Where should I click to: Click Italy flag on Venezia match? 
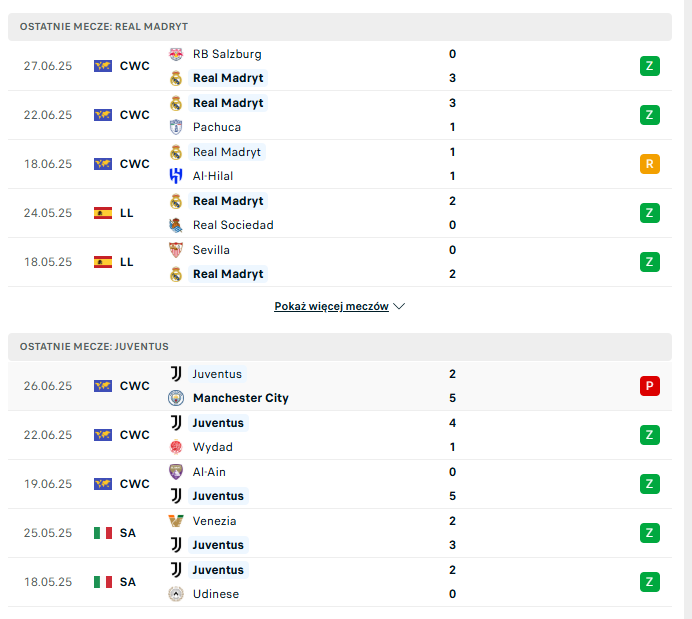(x=103, y=533)
